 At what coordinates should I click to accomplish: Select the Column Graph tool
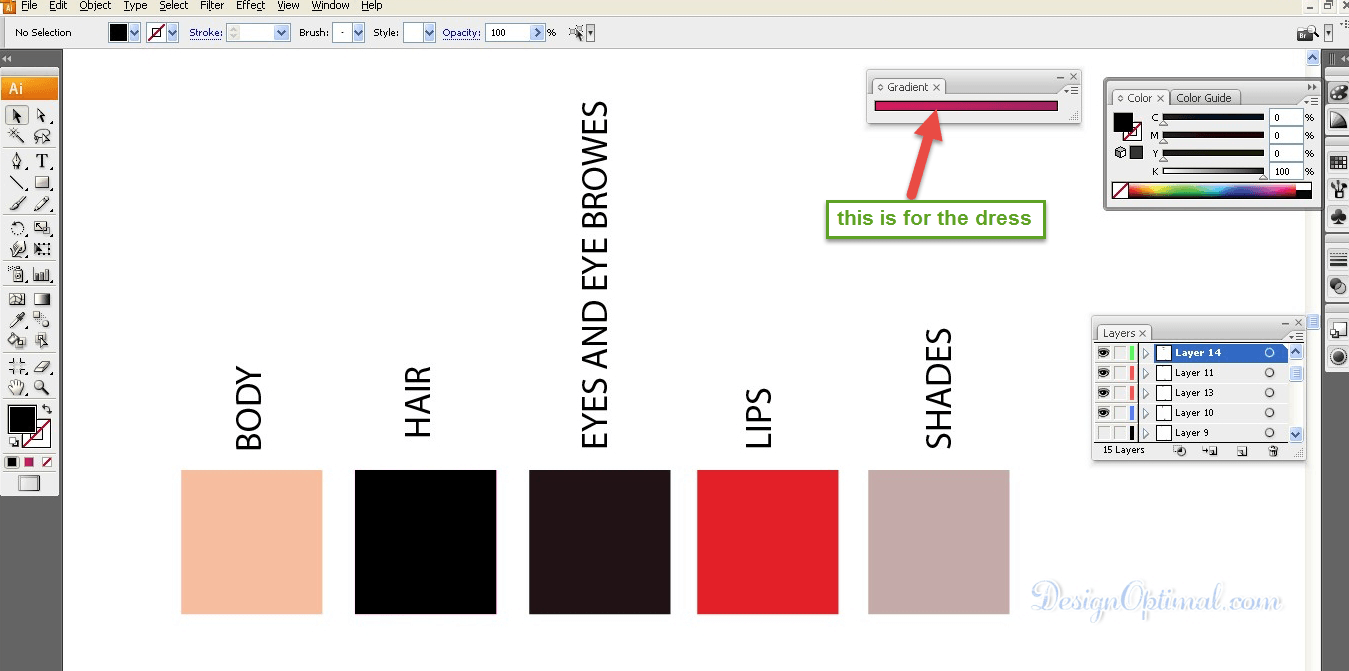(x=42, y=274)
